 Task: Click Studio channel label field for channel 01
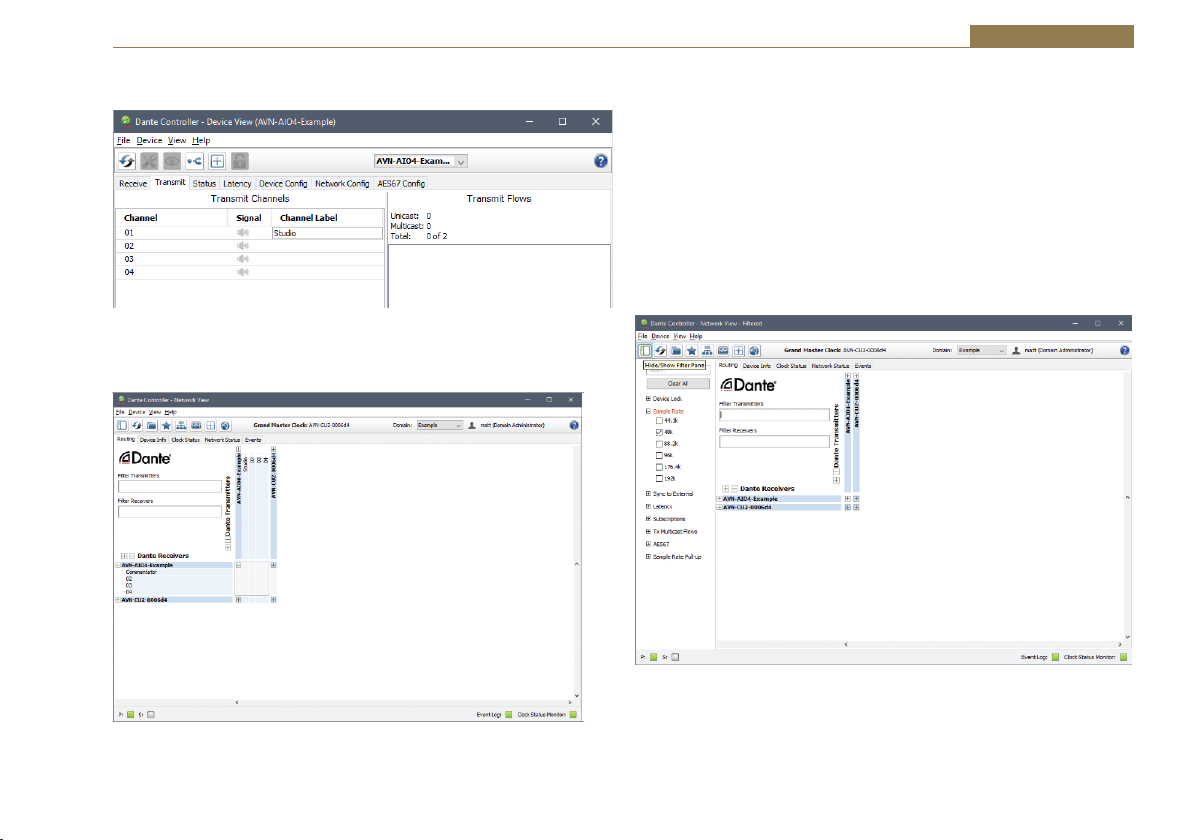(x=327, y=233)
